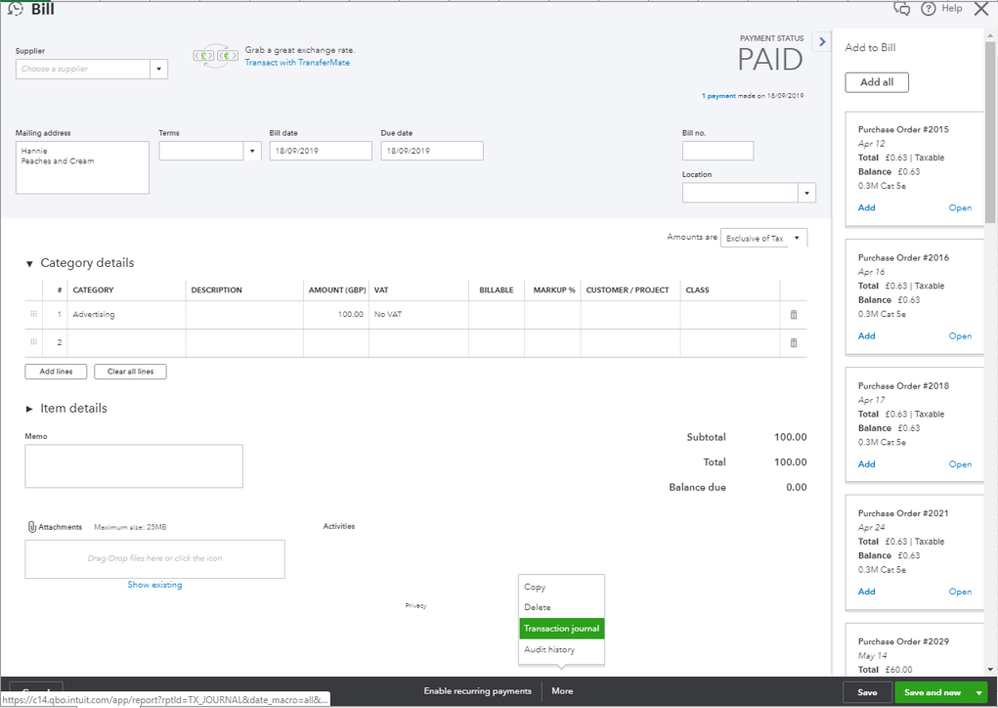Image resolution: width=998 pixels, height=708 pixels.
Task: Open the Supplier dropdown arrow
Action: pos(159,69)
